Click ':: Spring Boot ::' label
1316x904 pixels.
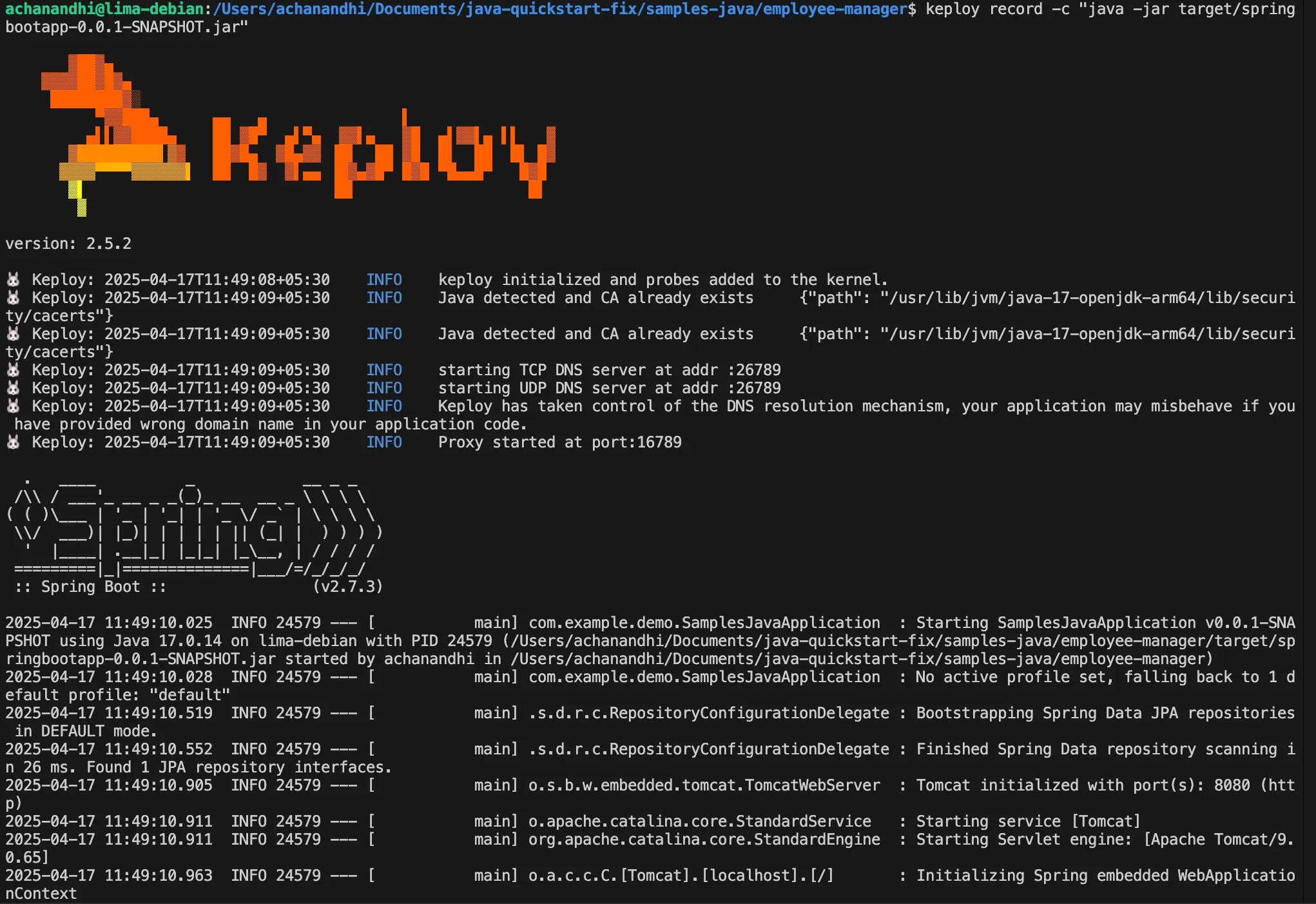click(x=90, y=587)
